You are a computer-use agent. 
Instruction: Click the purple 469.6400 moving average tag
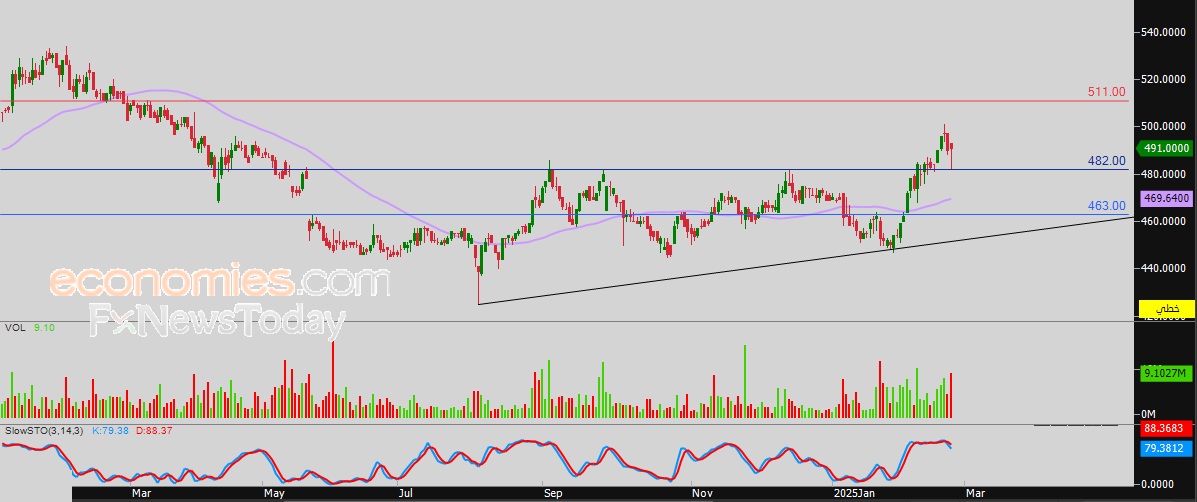pyautogui.click(x=1164, y=199)
